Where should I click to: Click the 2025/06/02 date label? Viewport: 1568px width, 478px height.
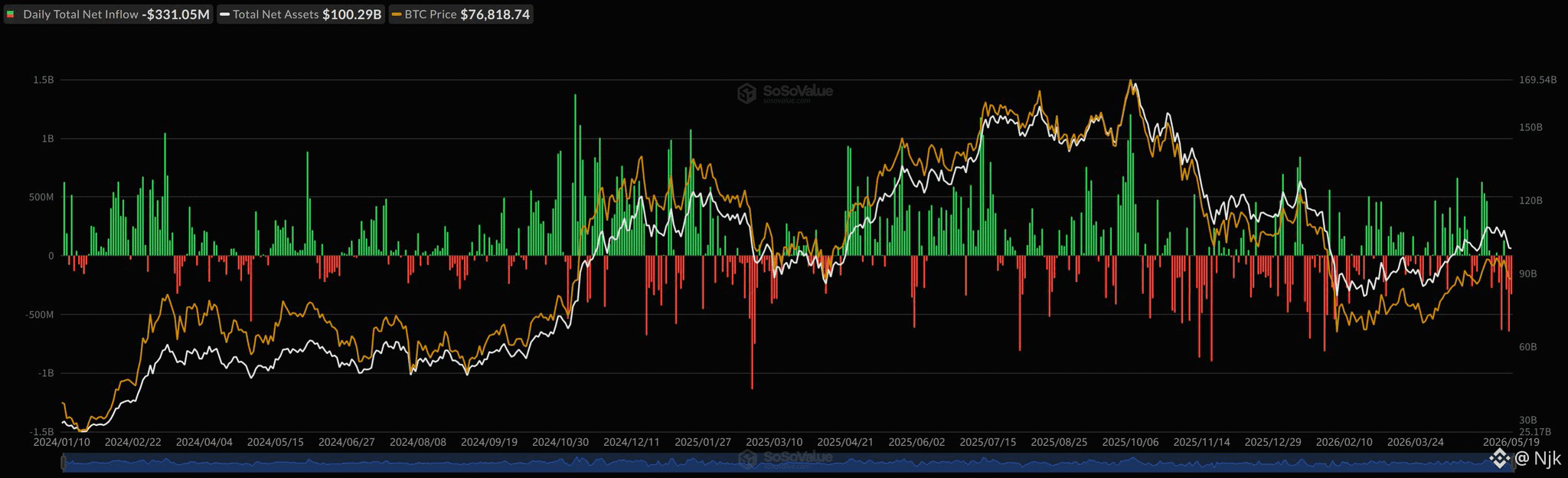[x=916, y=443]
